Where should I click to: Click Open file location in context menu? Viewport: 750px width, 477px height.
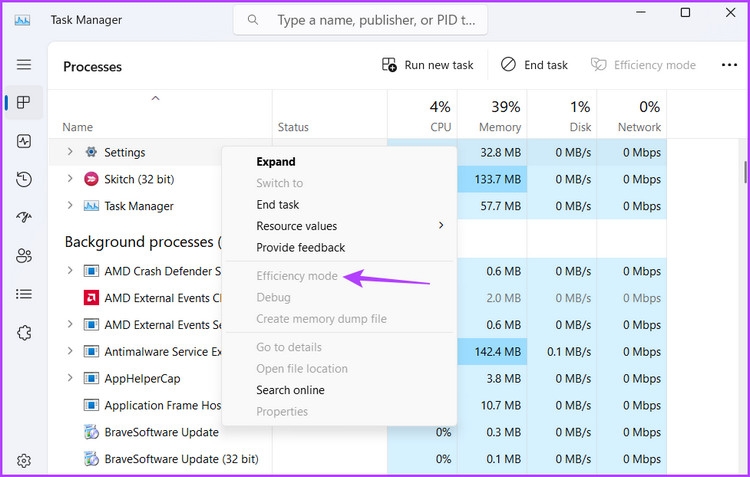[339, 368]
